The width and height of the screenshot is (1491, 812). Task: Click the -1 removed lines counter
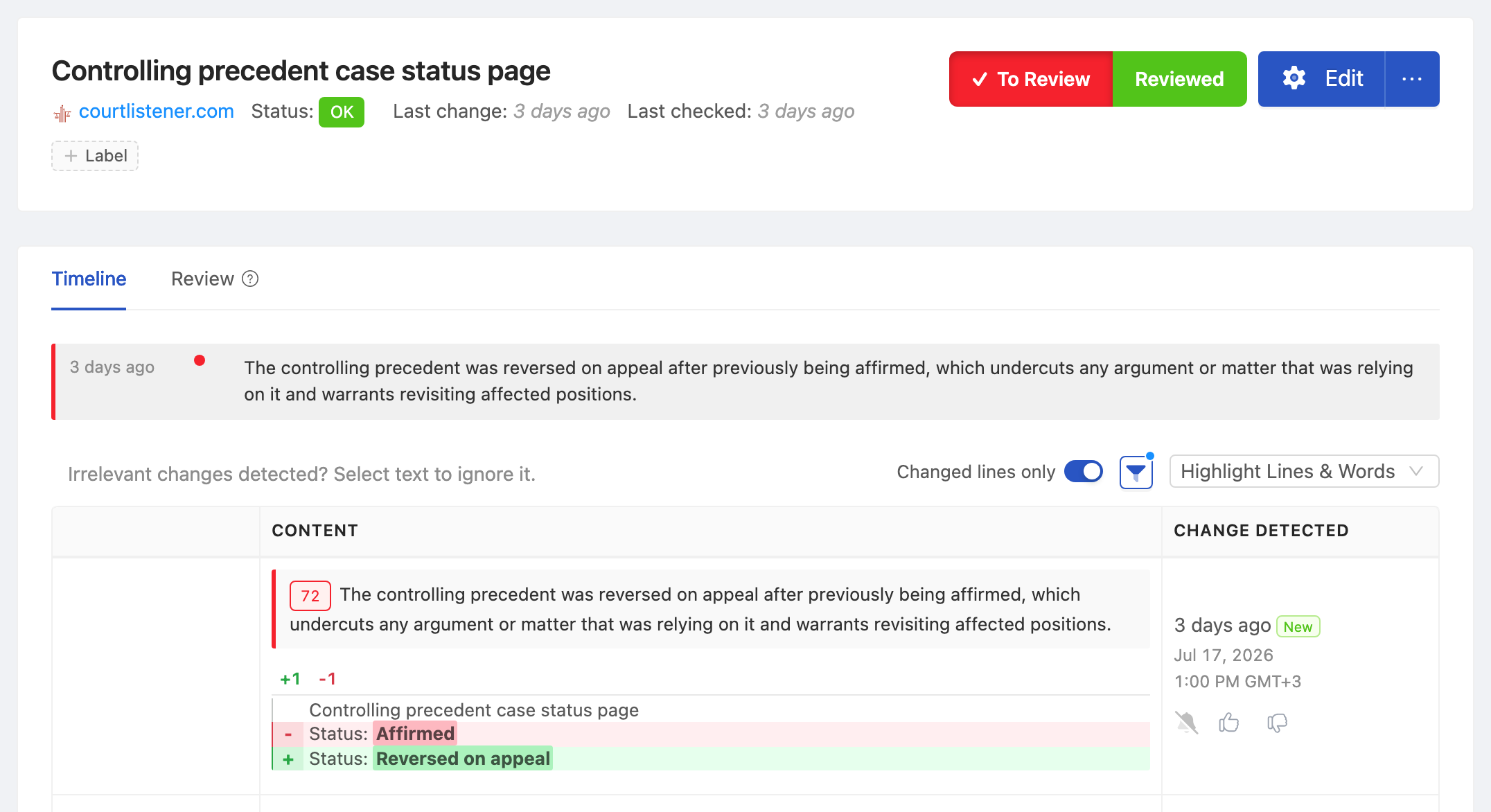pyautogui.click(x=327, y=679)
